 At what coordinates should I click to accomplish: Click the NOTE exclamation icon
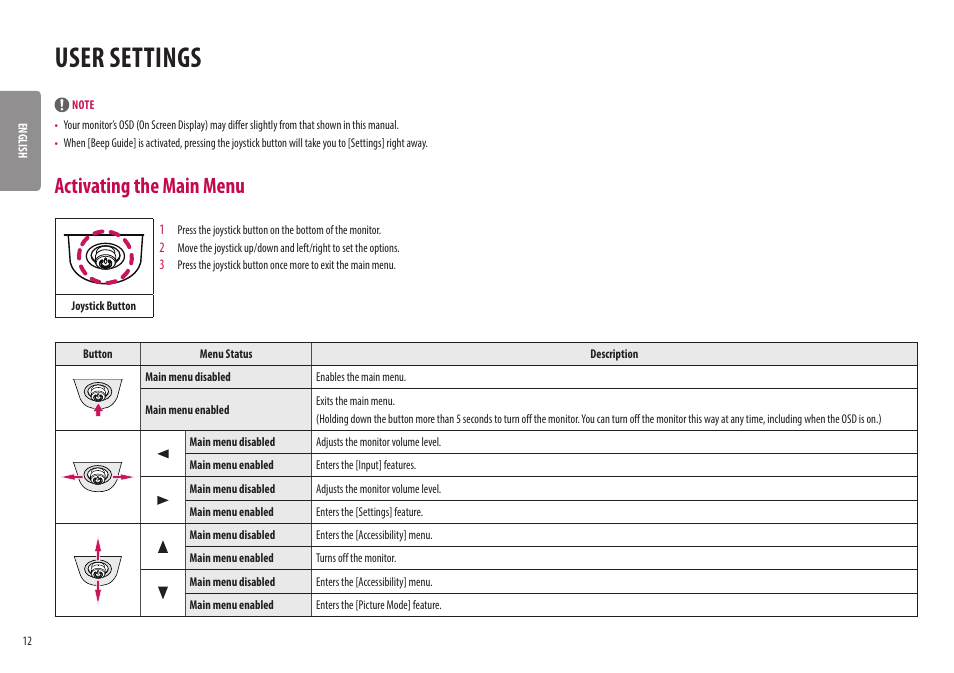58,104
